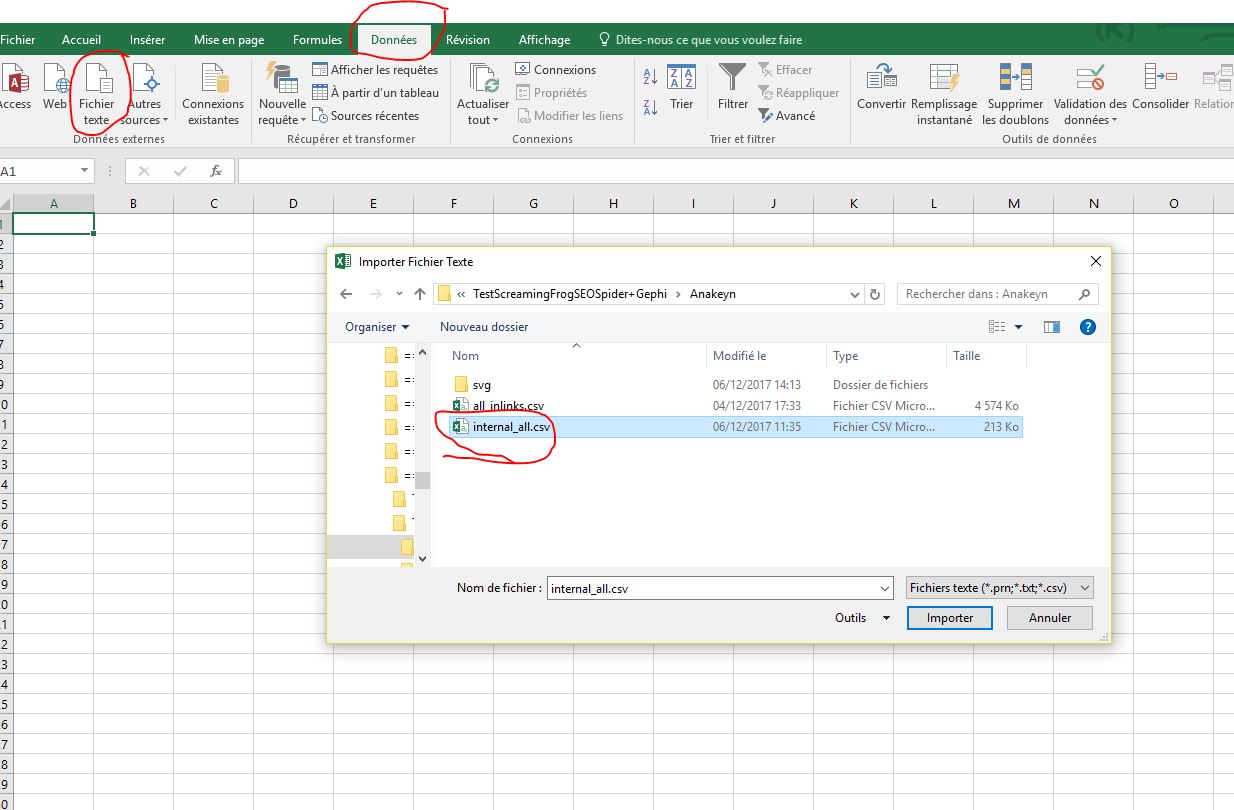The image size is (1234, 810).
Task: Click the formula bar input
Action: pyautogui.click(x=736, y=172)
